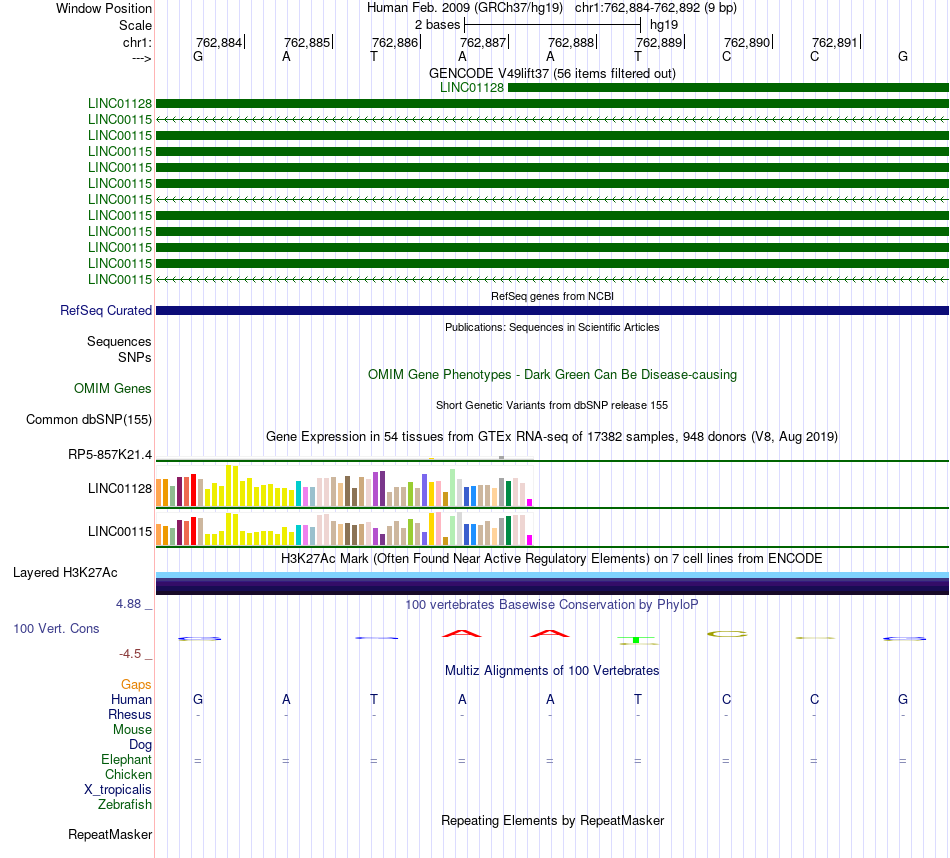Click the 100 Vert. Cons label
The height and width of the screenshot is (858, 950).
(56, 628)
